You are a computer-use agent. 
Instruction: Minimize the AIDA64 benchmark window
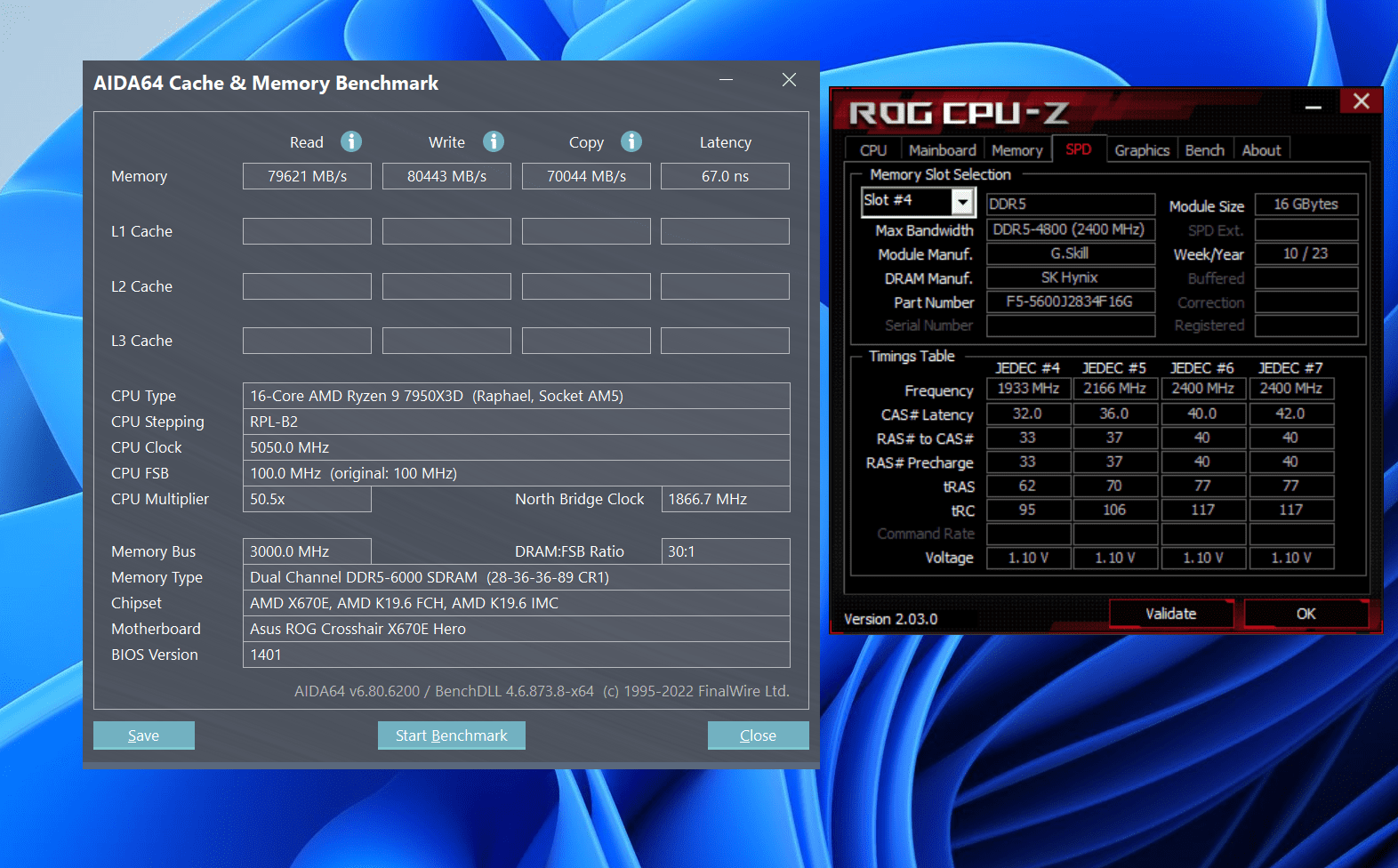(727, 80)
